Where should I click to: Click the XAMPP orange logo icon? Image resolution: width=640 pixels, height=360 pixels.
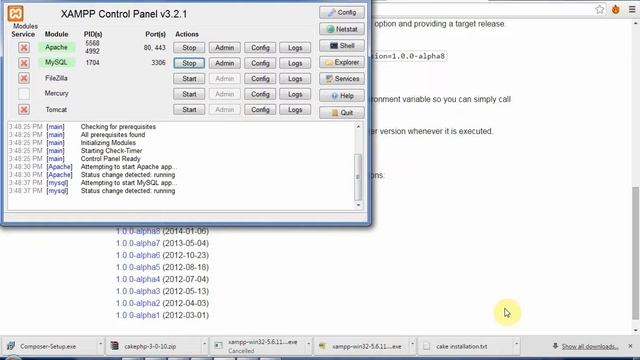click(x=16, y=13)
